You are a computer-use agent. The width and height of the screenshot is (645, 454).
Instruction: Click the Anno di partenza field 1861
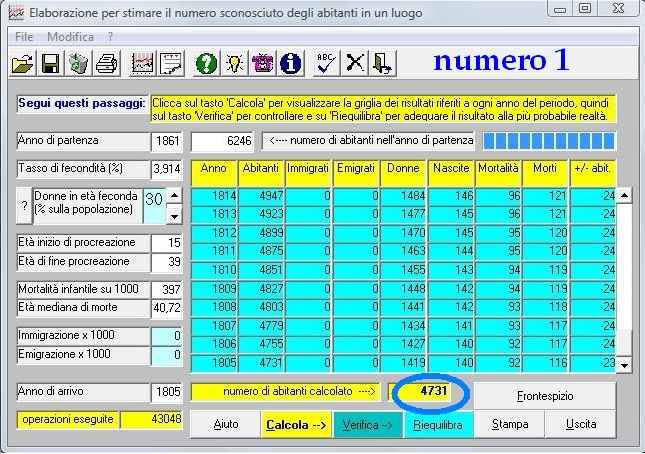tap(167, 141)
